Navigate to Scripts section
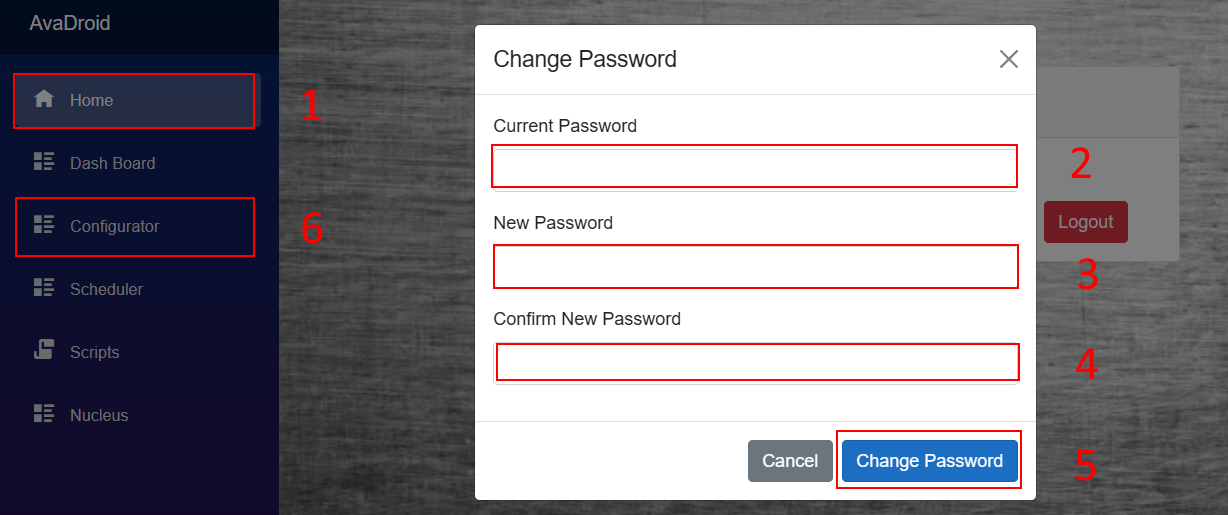1228x515 pixels. pos(95,352)
